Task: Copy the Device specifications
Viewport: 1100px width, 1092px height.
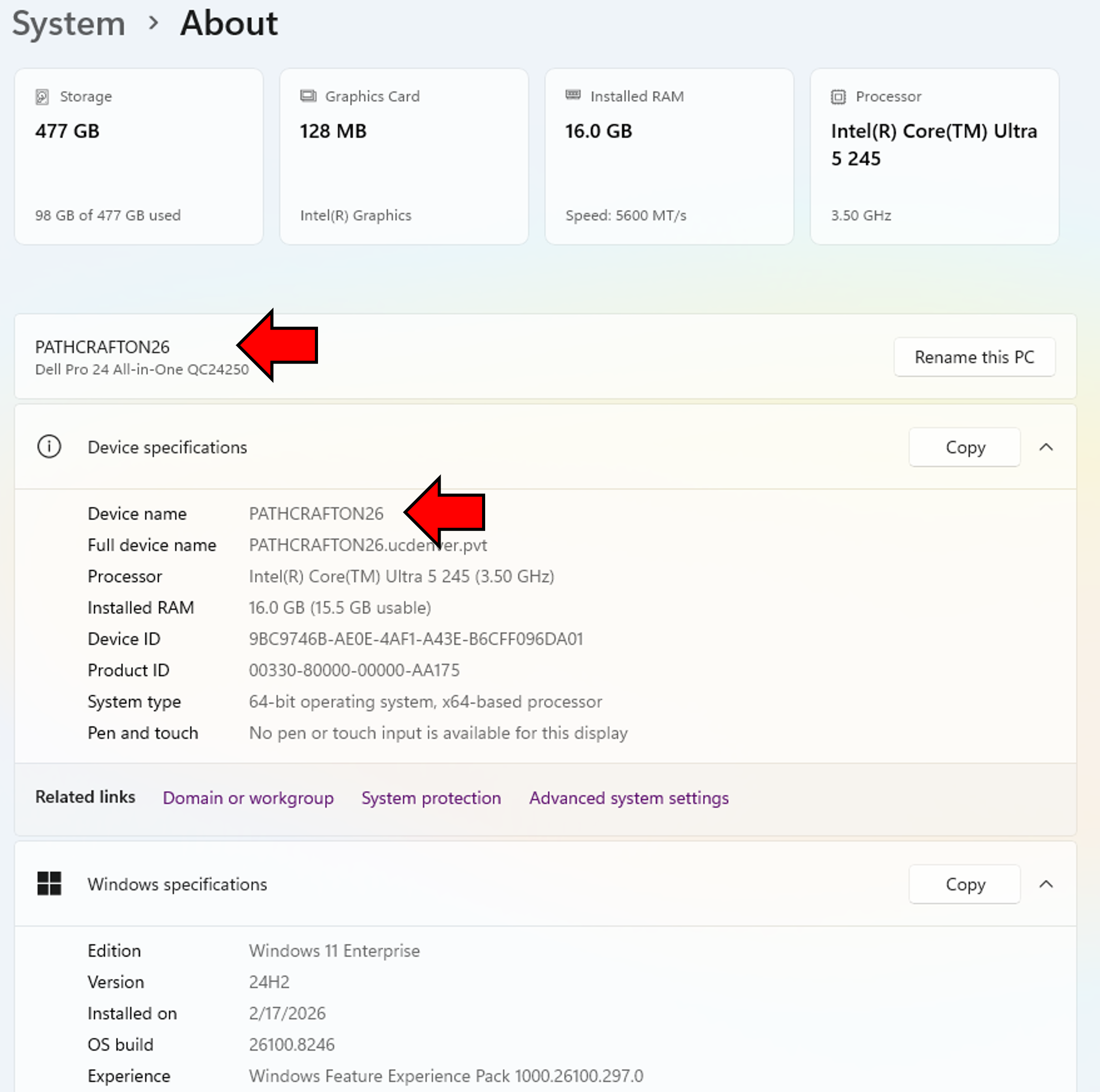Action: (965, 447)
